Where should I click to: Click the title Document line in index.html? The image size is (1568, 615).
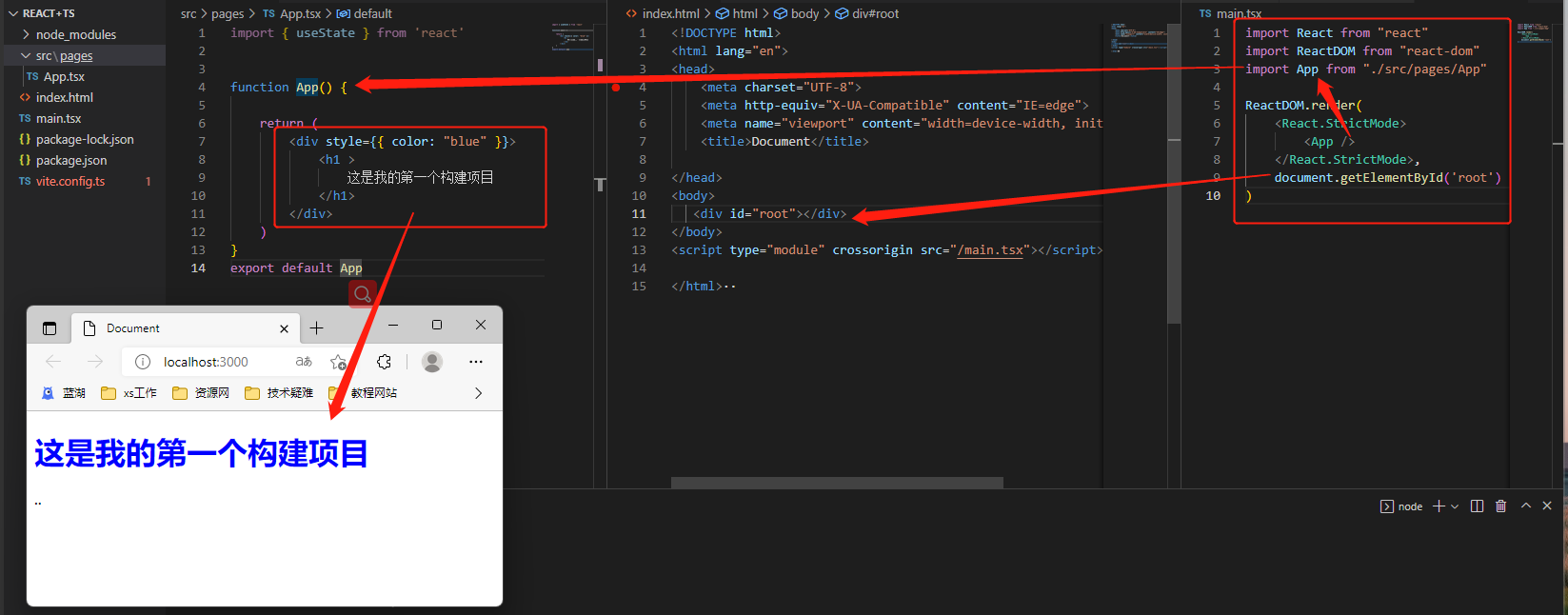coord(784,142)
